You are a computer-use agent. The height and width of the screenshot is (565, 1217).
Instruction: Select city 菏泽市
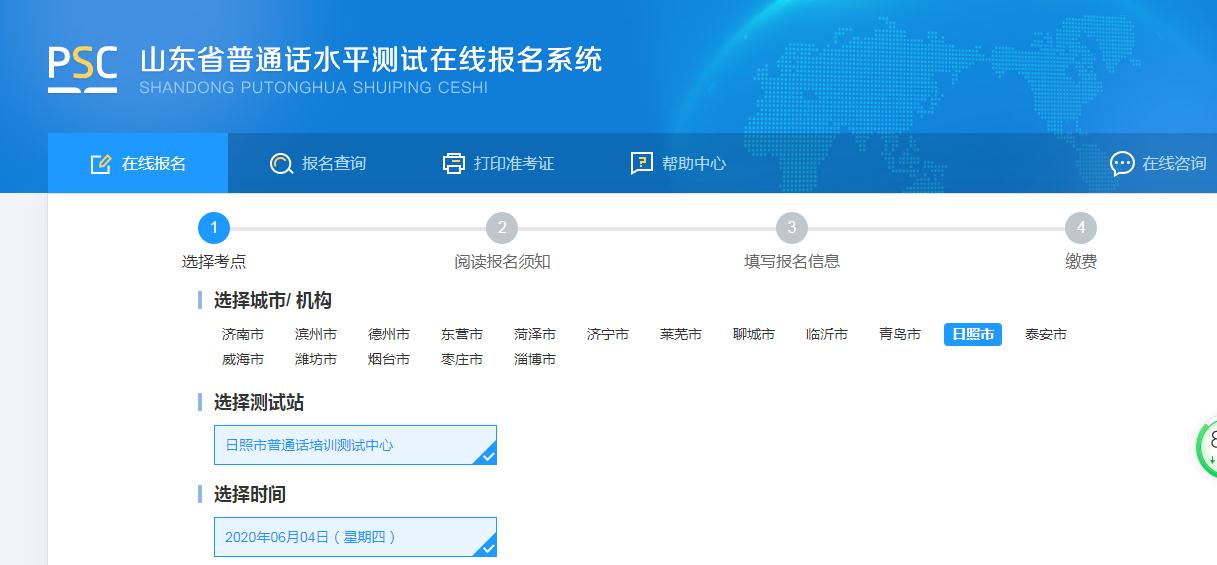(535, 334)
